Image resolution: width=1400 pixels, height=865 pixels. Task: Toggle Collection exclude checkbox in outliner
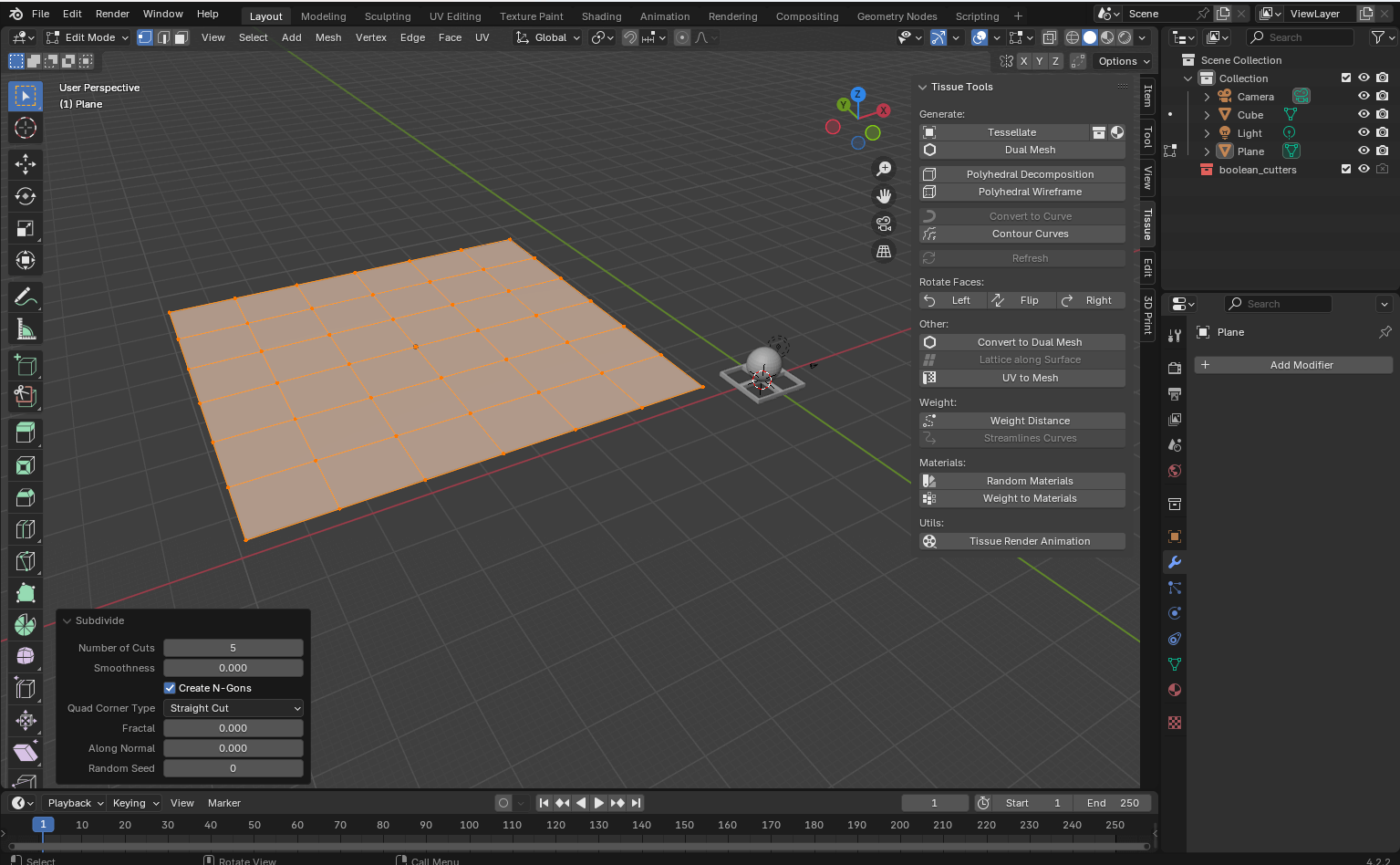pos(1346,78)
